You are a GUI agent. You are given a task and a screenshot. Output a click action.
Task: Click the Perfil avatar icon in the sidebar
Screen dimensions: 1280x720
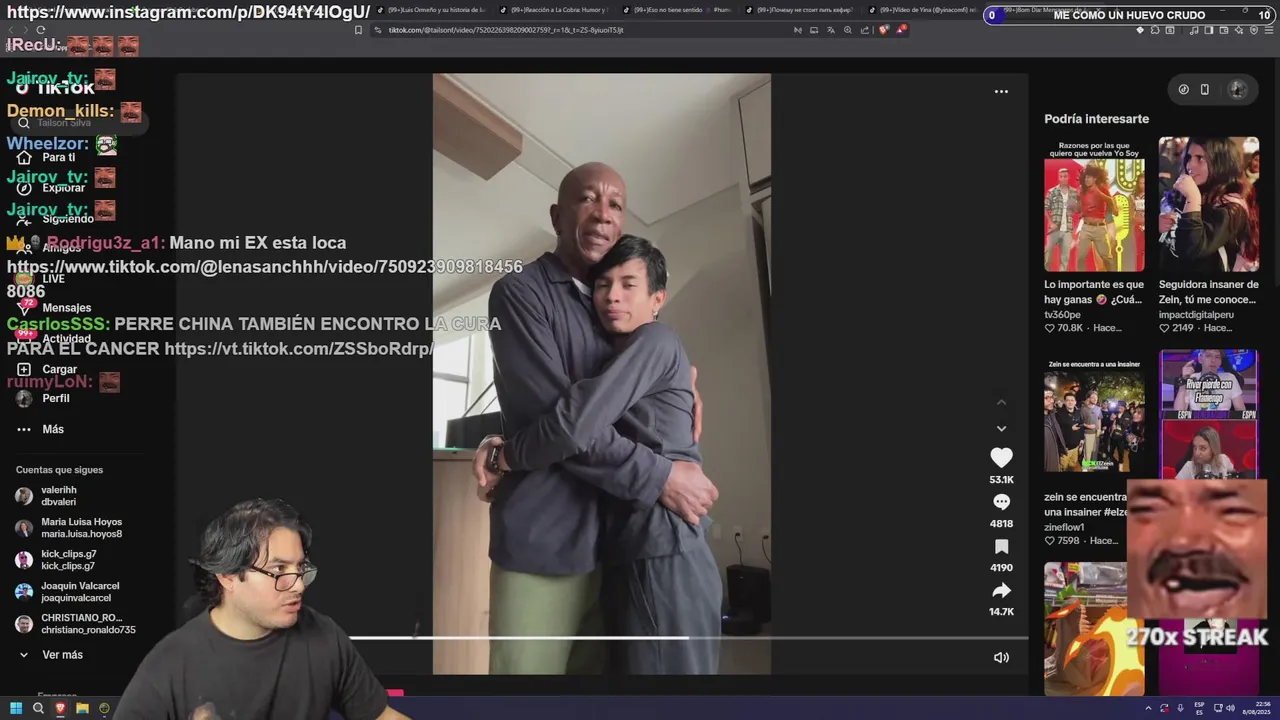[24, 398]
